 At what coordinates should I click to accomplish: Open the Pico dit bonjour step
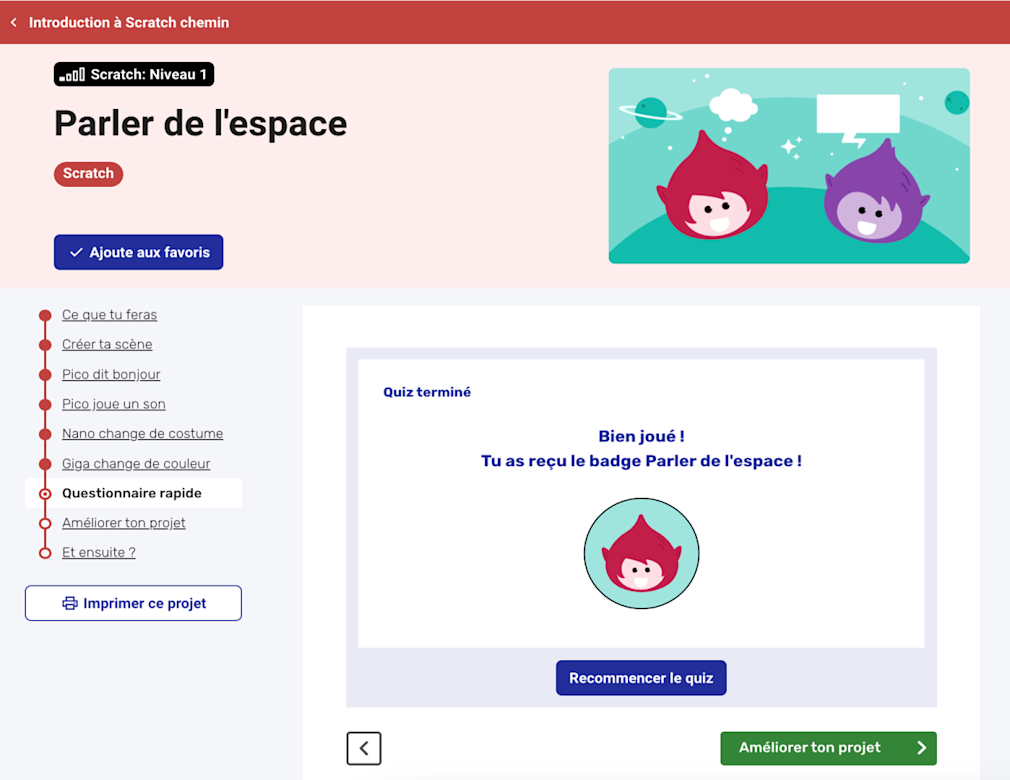click(111, 374)
